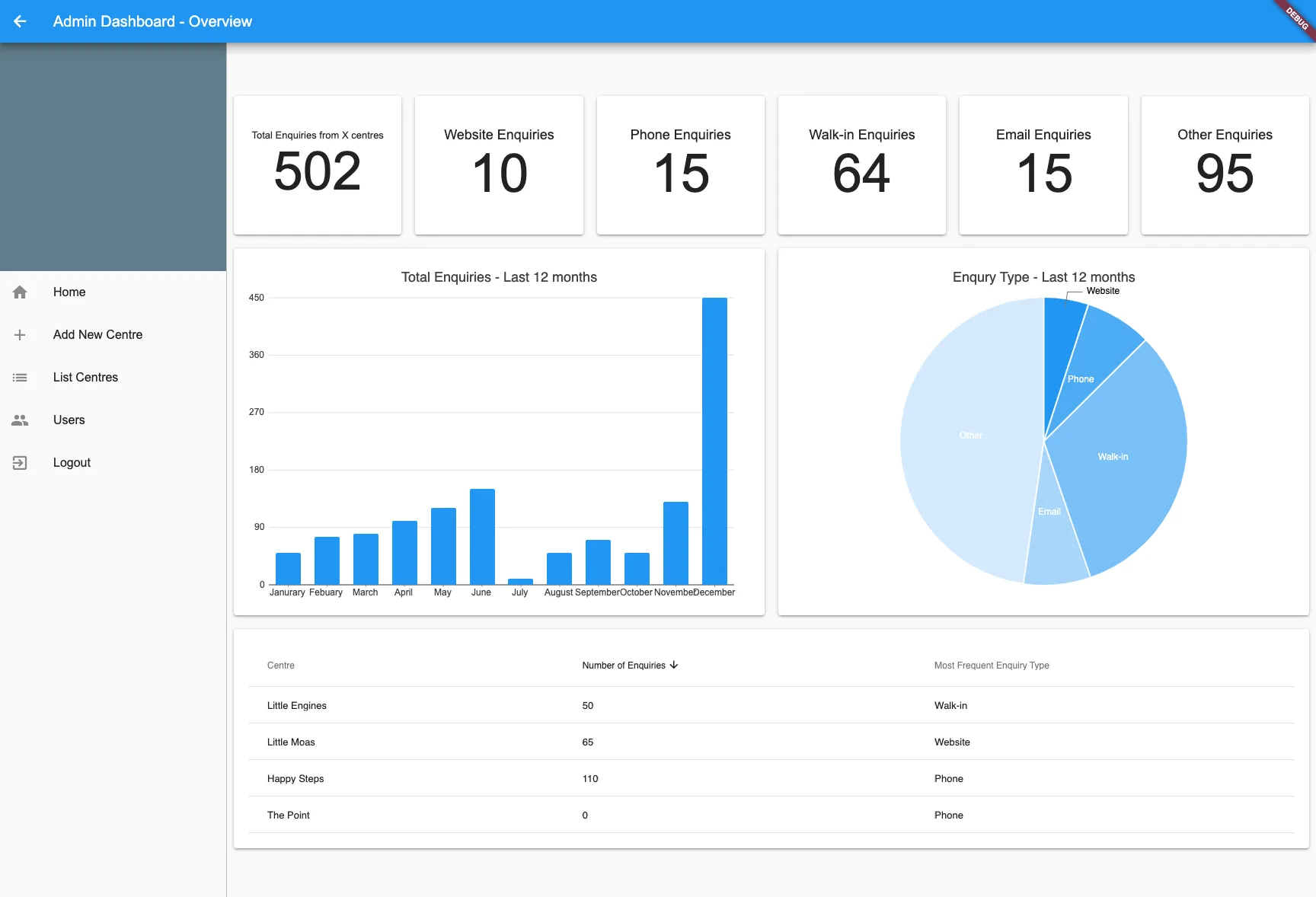1316x897 pixels.
Task: Click the December bar in the bar chart
Action: [714, 441]
